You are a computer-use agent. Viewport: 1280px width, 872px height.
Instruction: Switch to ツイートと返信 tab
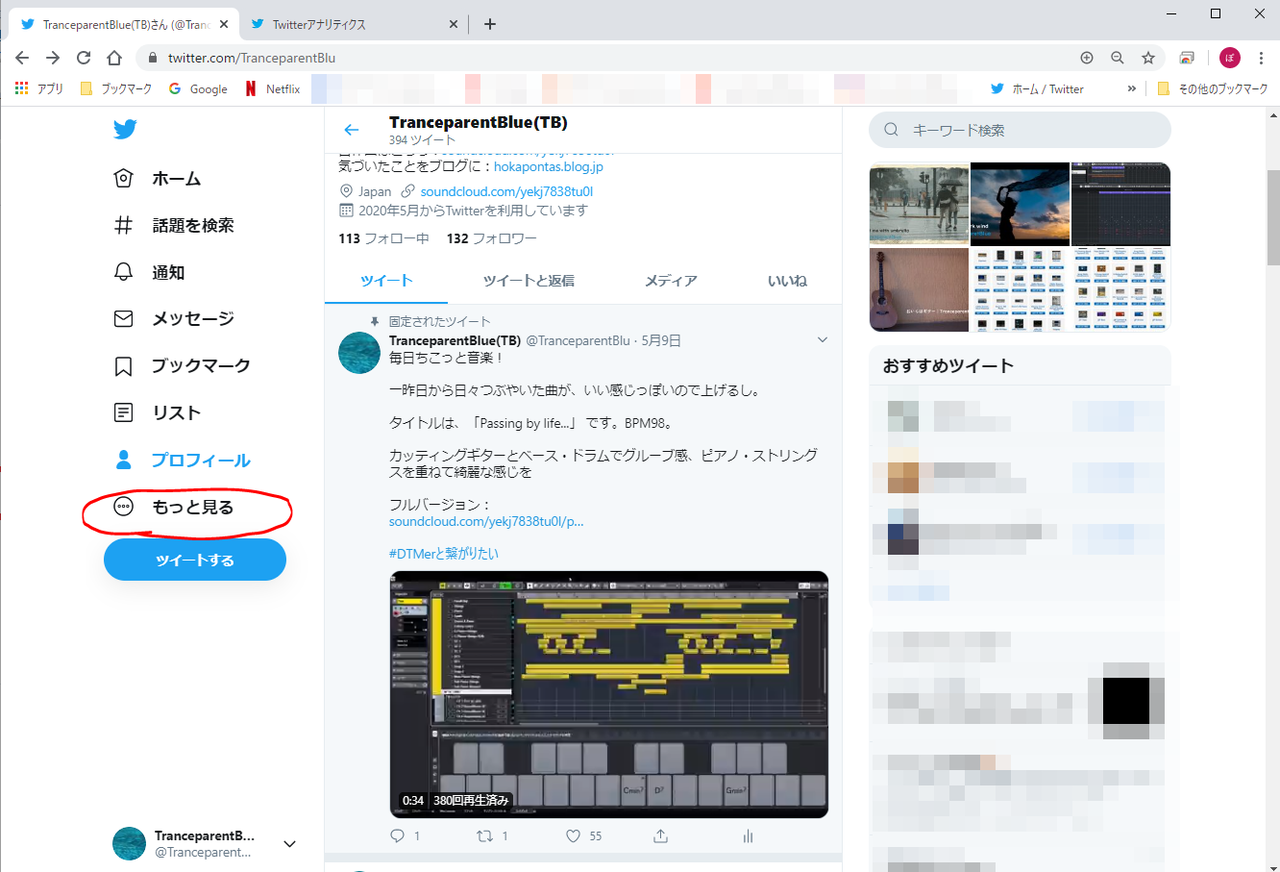tap(528, 281)
